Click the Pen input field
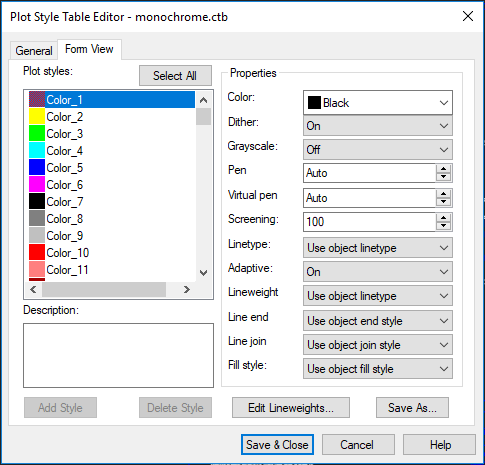The width and height of the screenshot is (485, 465). coord(369,173)
